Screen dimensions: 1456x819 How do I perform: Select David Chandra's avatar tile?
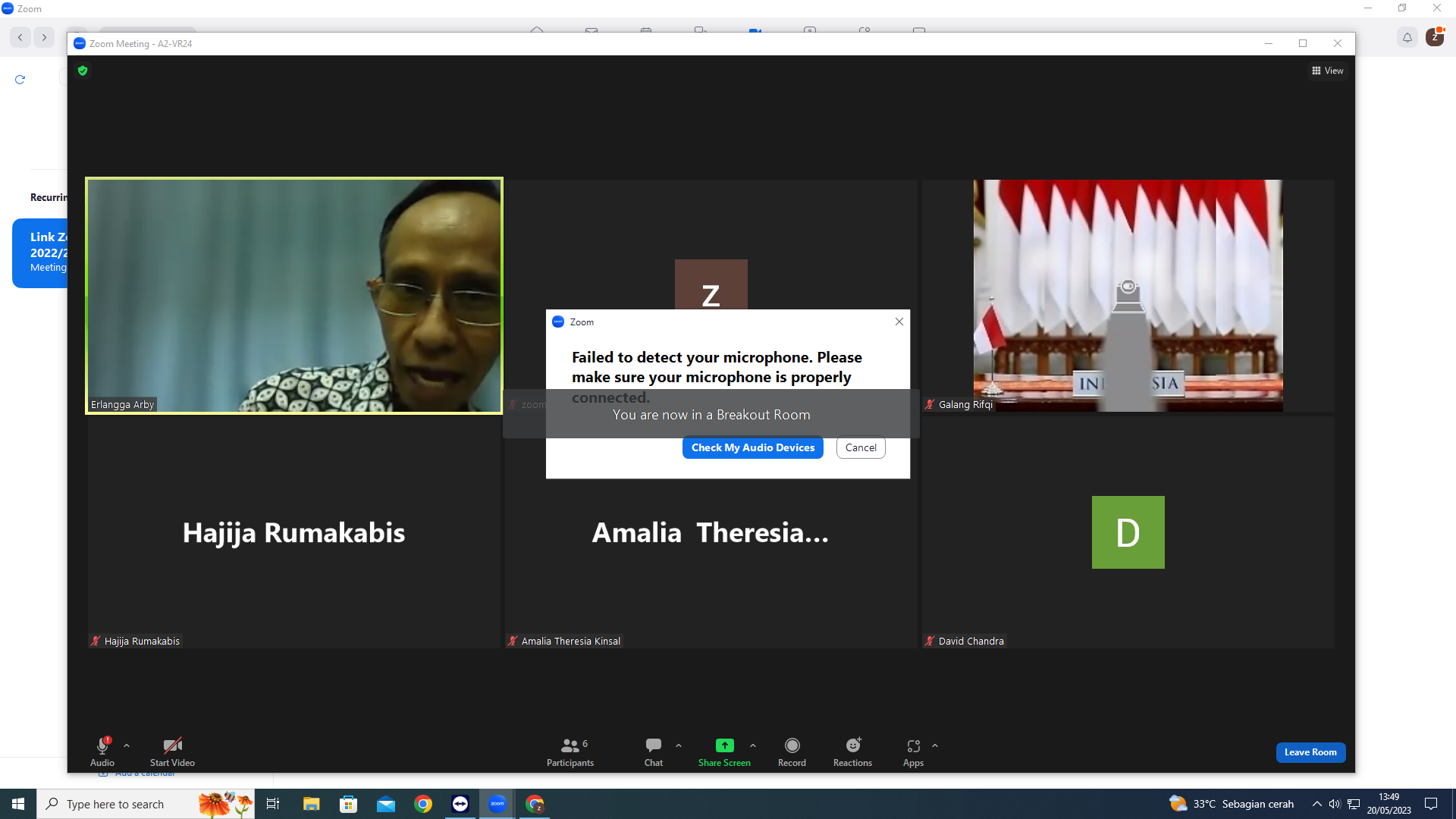click(x=1128, y=532)
